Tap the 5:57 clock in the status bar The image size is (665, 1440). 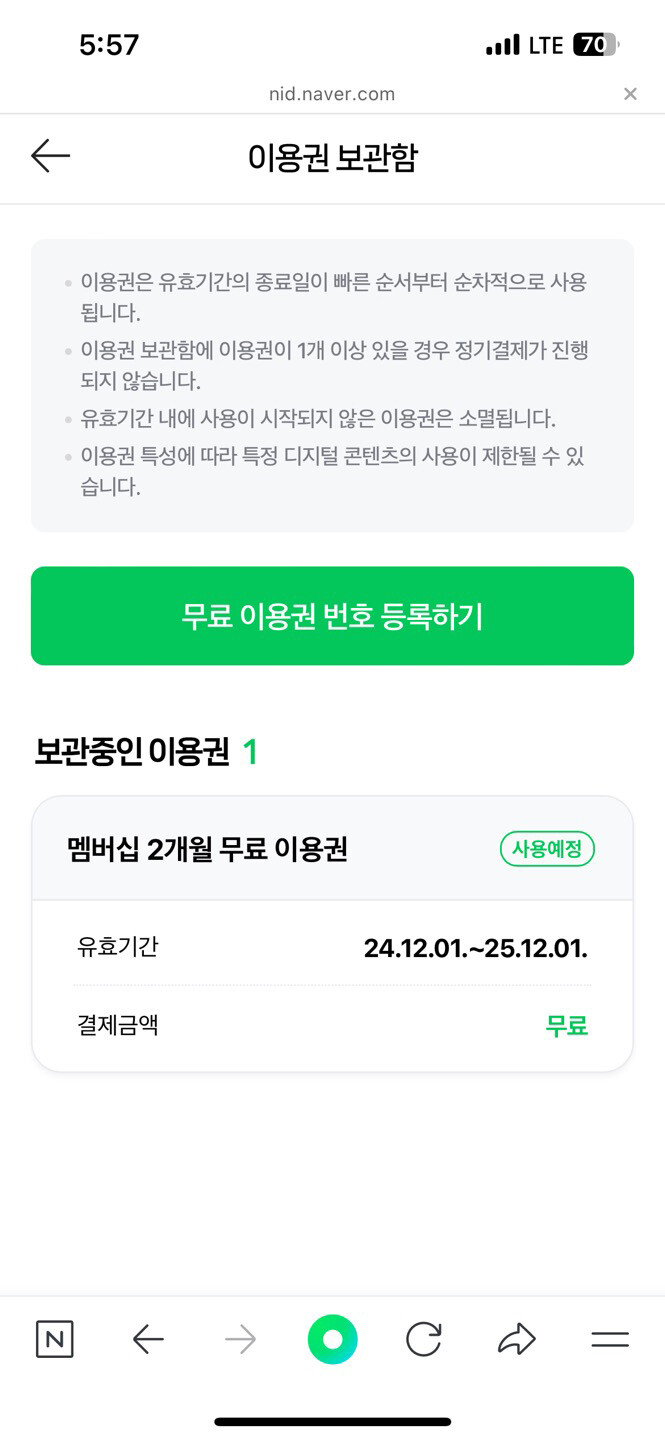point(109,45)
